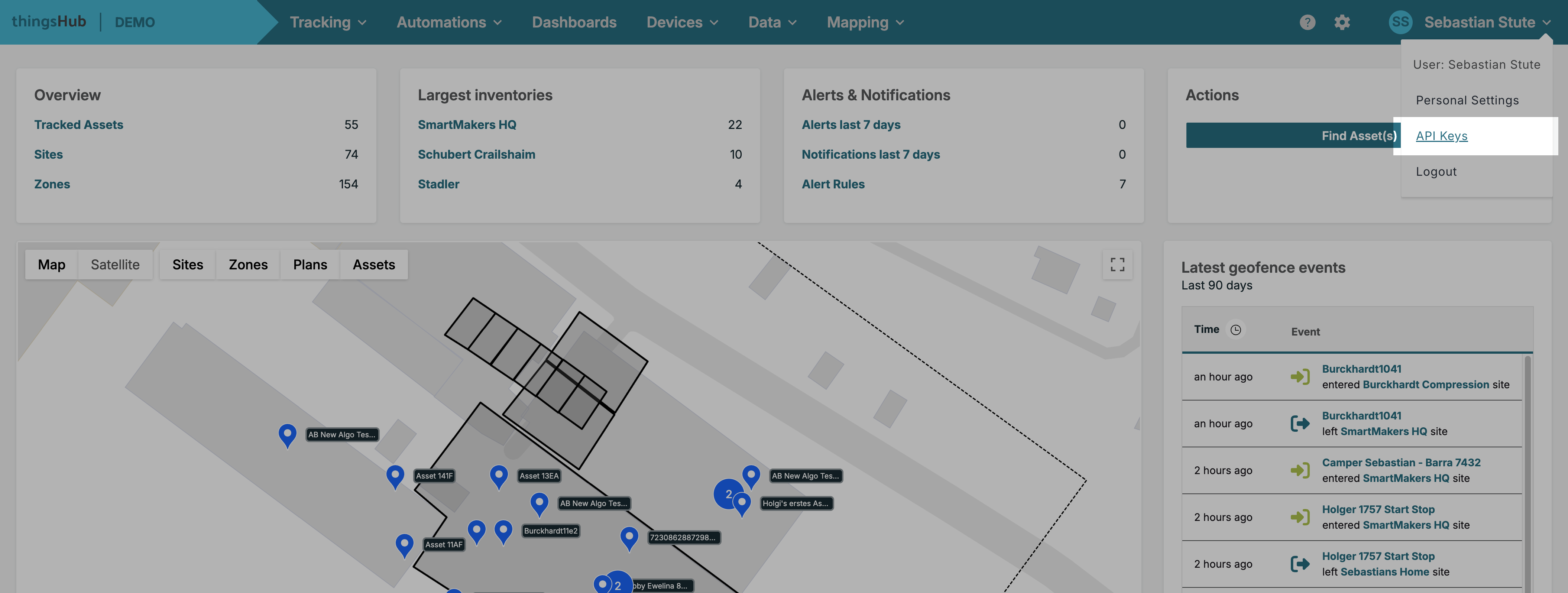Toggle Zones layer on map

click(248, 264)
